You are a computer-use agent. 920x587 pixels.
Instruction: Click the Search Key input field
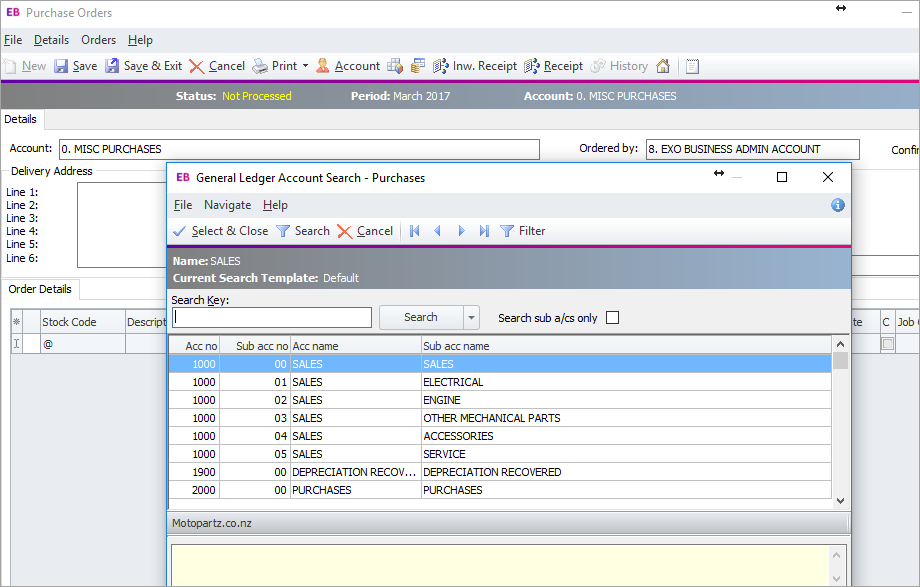tap(272, 318)
